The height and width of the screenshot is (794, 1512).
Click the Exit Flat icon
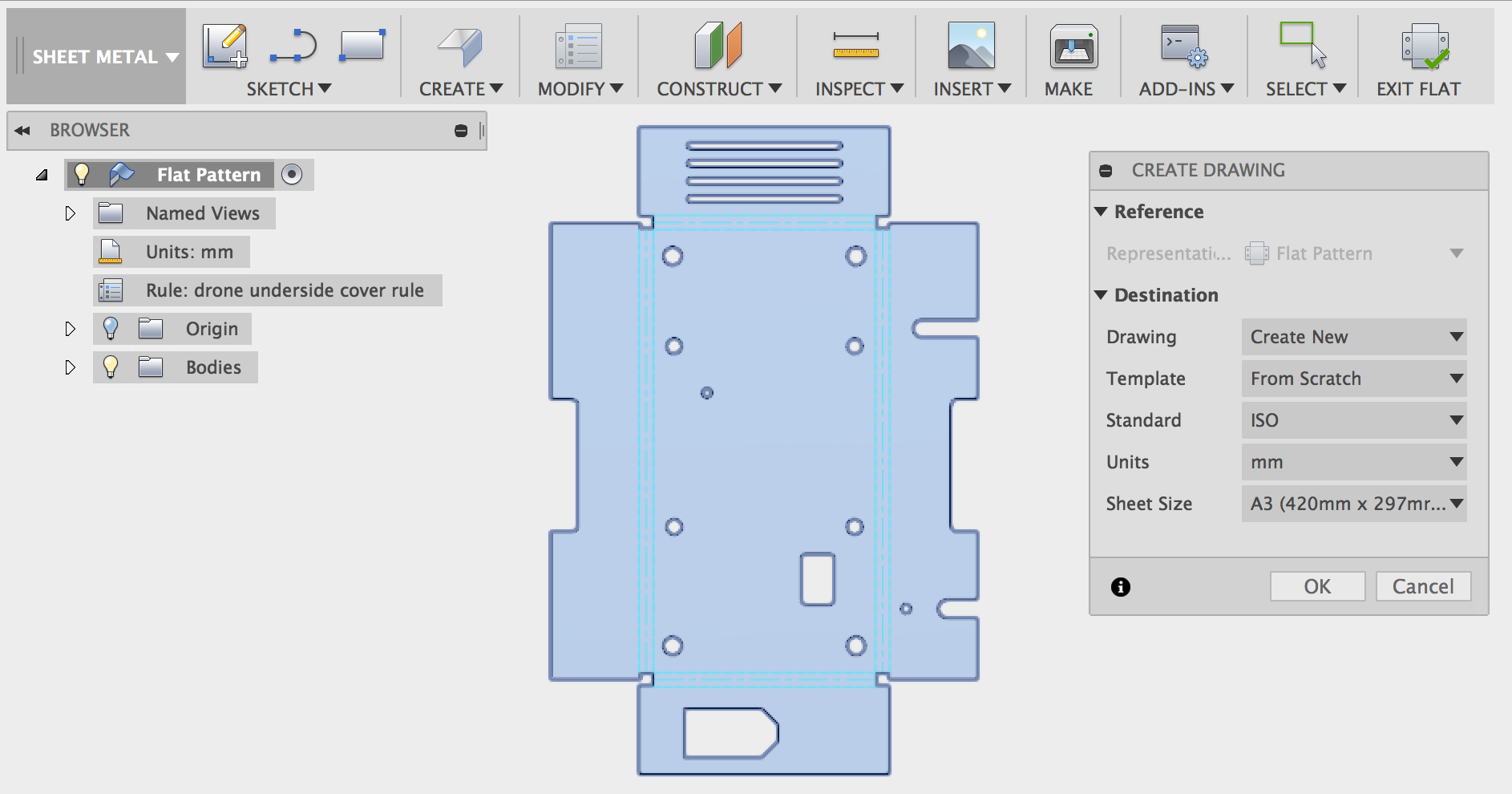coord(1425,46)
